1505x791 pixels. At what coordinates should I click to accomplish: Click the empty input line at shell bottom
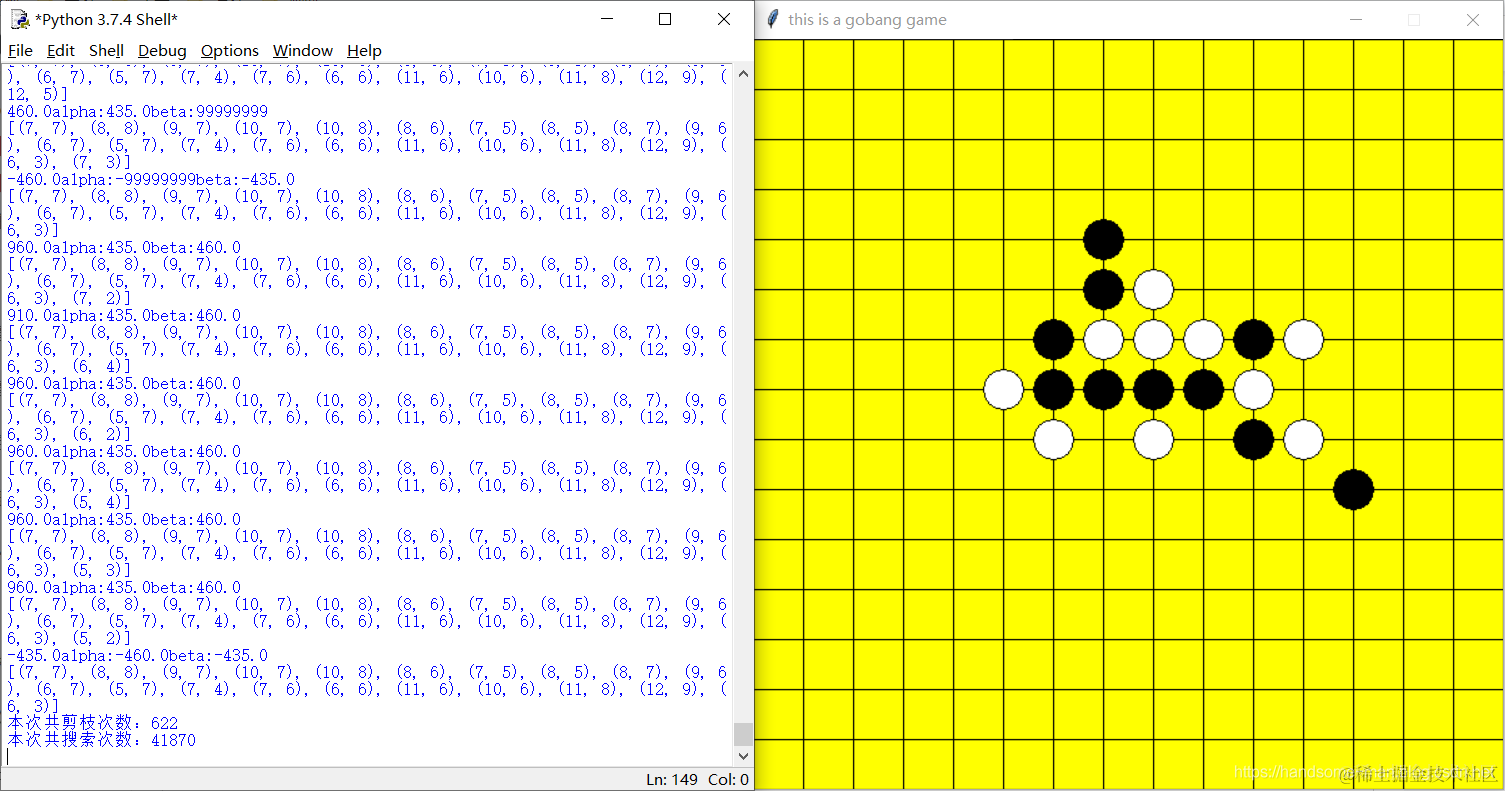pyautogui.click(x=368, y=757)
